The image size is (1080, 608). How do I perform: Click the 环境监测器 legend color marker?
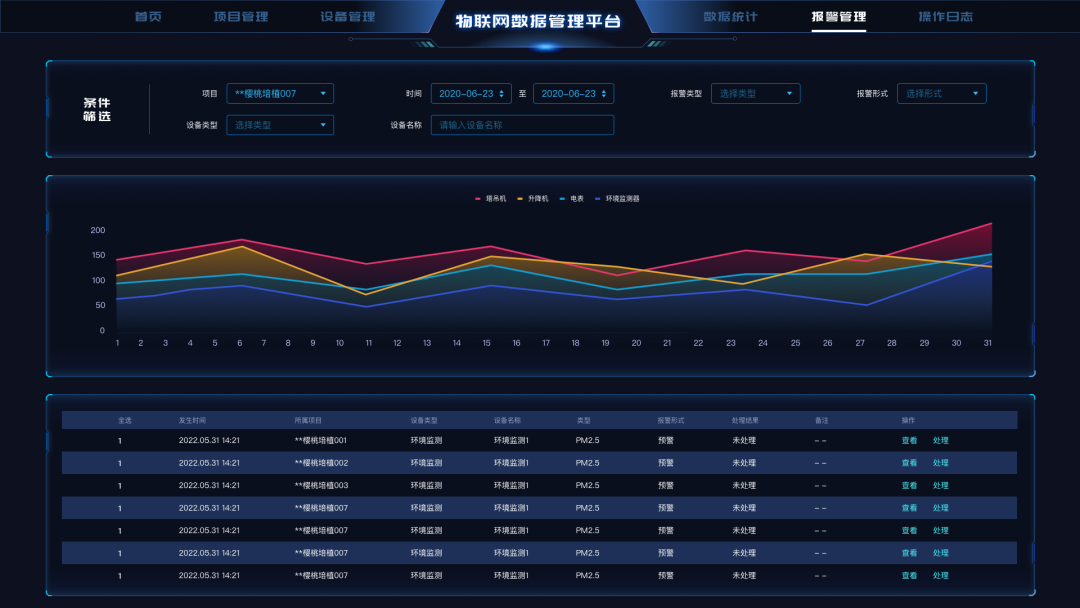click(x=598, y=199)
